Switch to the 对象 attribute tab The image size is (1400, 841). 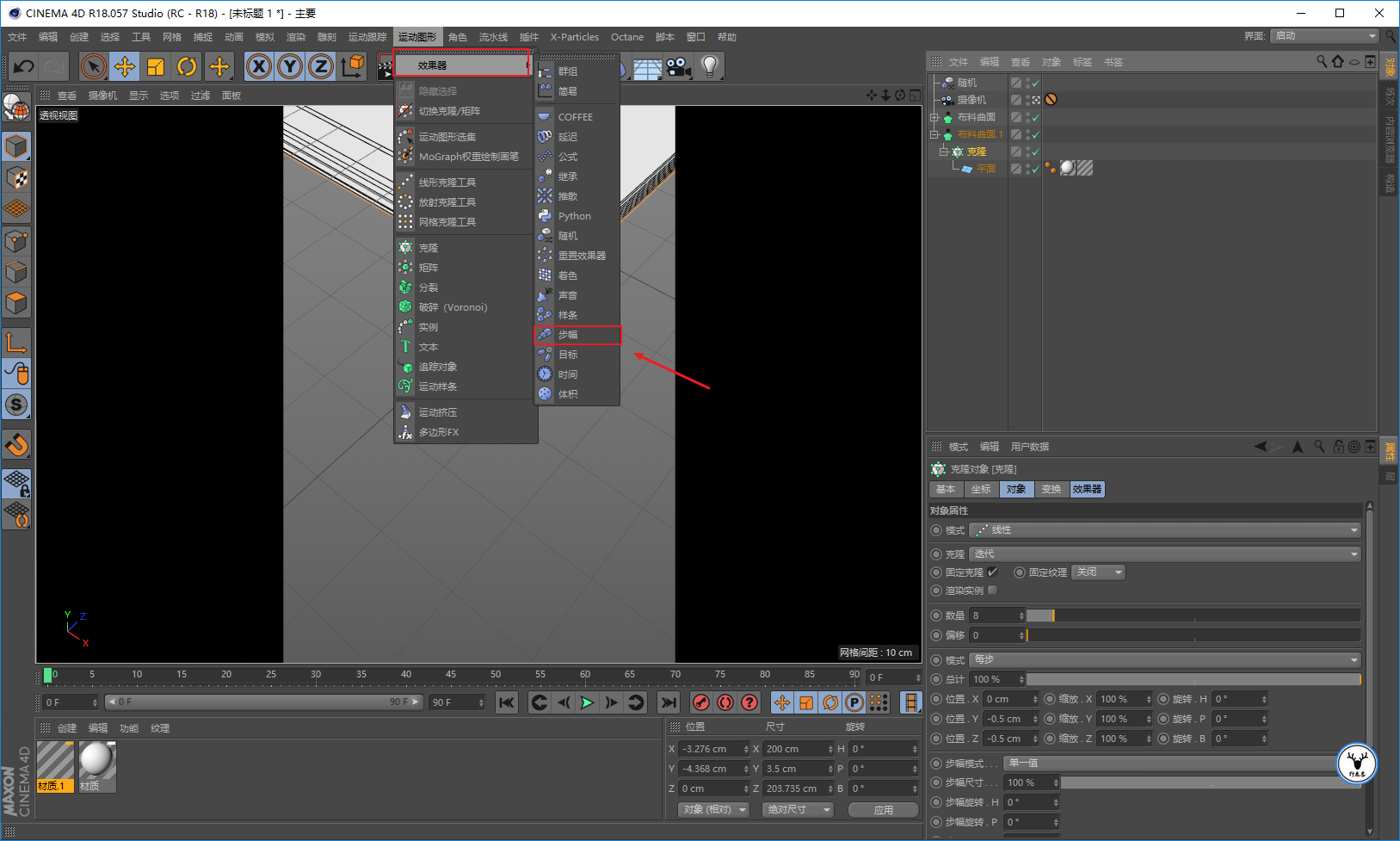[x=1016, y=489]
